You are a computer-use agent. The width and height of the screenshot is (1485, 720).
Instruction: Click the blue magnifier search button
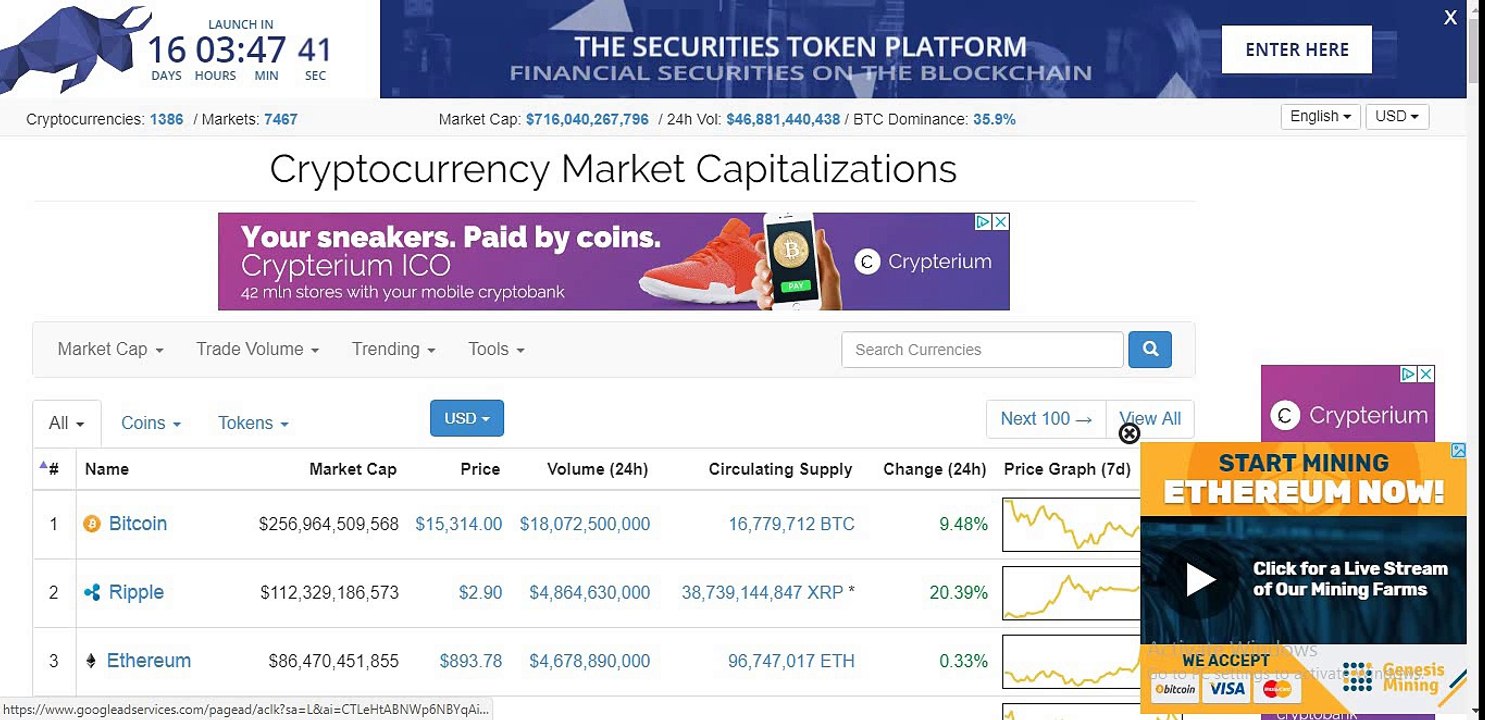pyautogui.click(x=1150, y=349)
